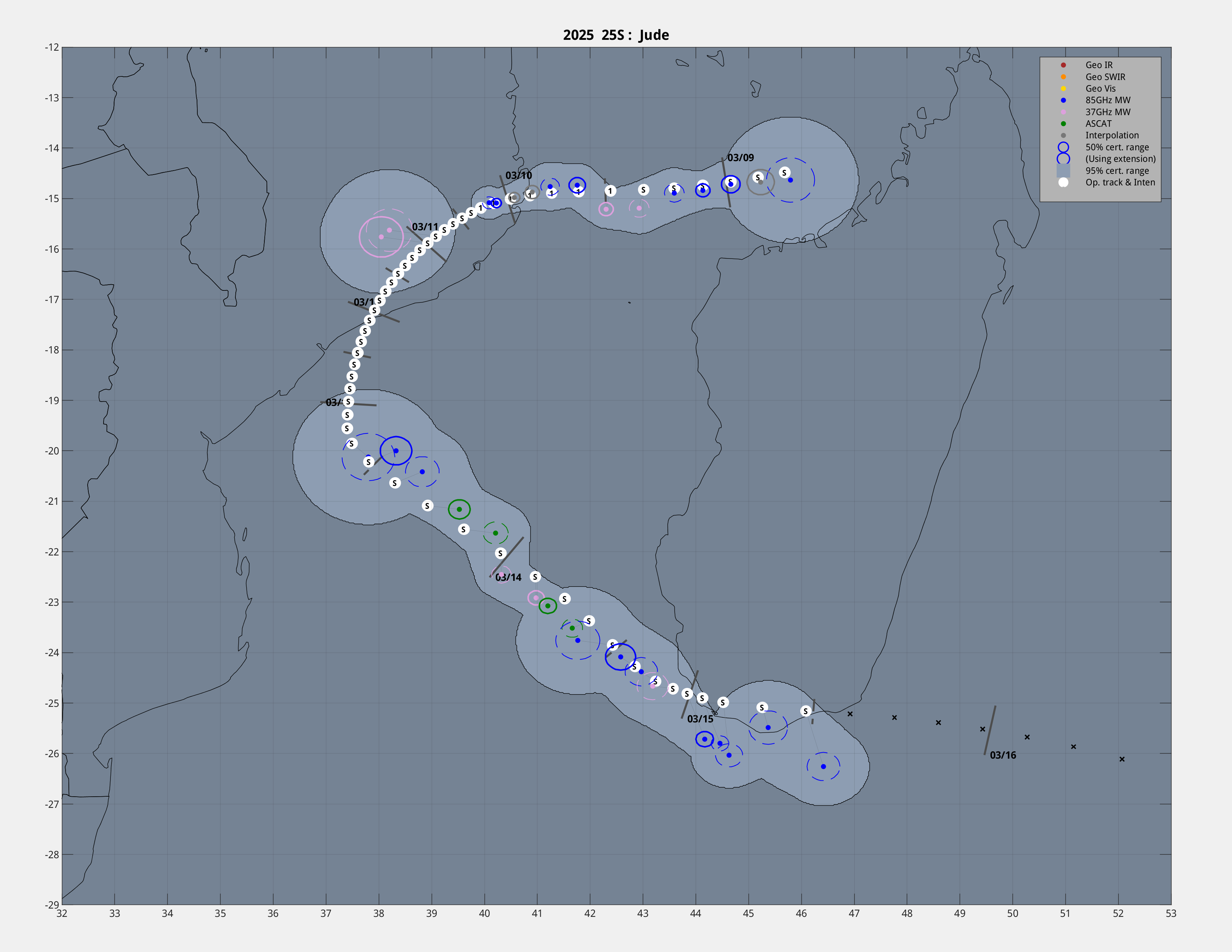Click the yellow Geo Vis legend dot
1232x952 pixels.
click(x=1063, y=89)
